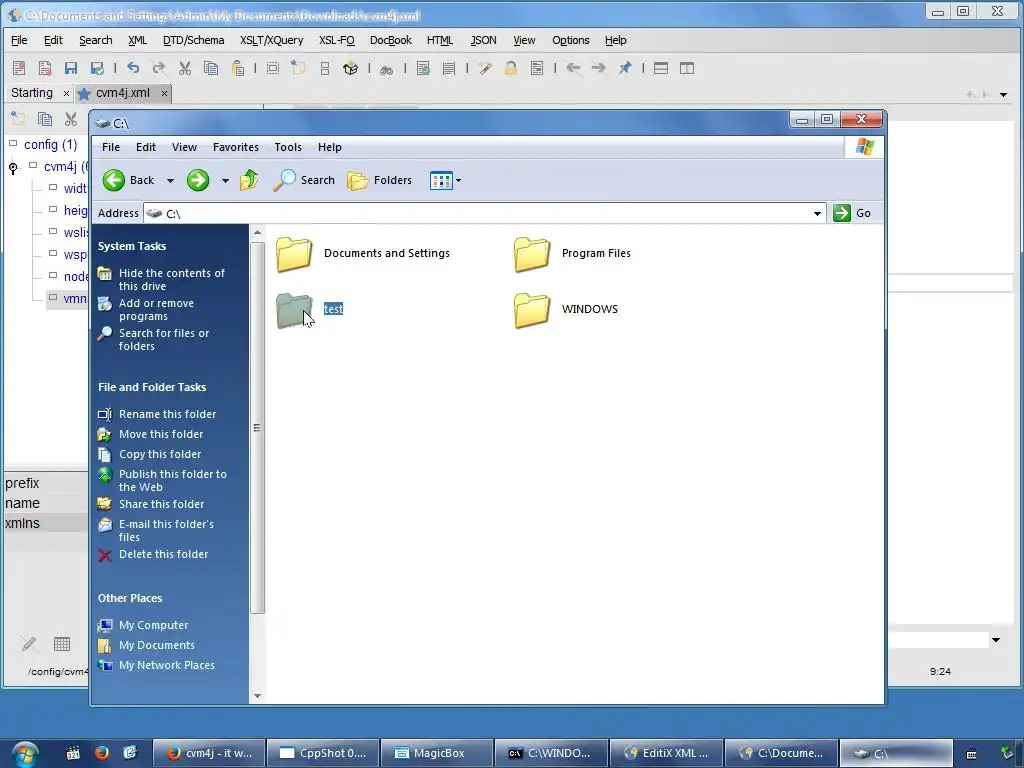The width and height of the screenshot is (1024, 768).
Task: Click the vertical split view icon
Action: coord(687,68)
